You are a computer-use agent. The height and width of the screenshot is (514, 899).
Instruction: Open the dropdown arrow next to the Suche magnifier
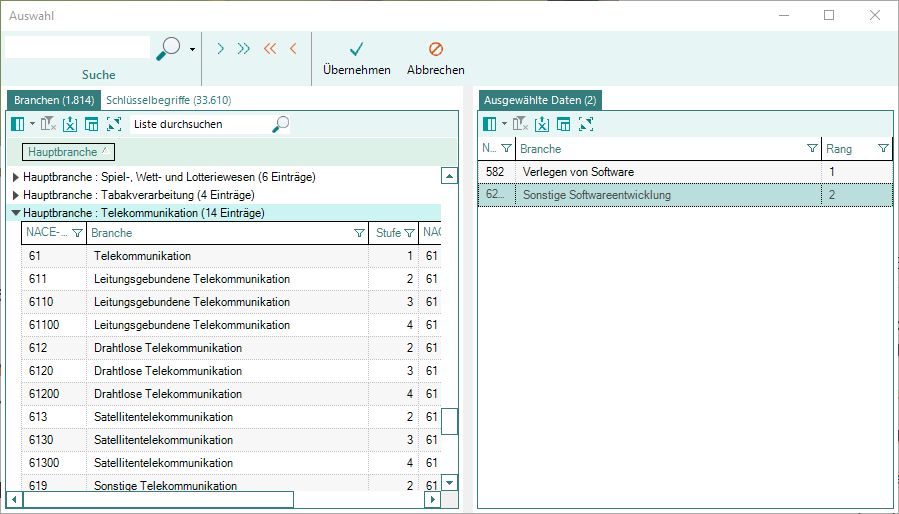pos(192,48)
